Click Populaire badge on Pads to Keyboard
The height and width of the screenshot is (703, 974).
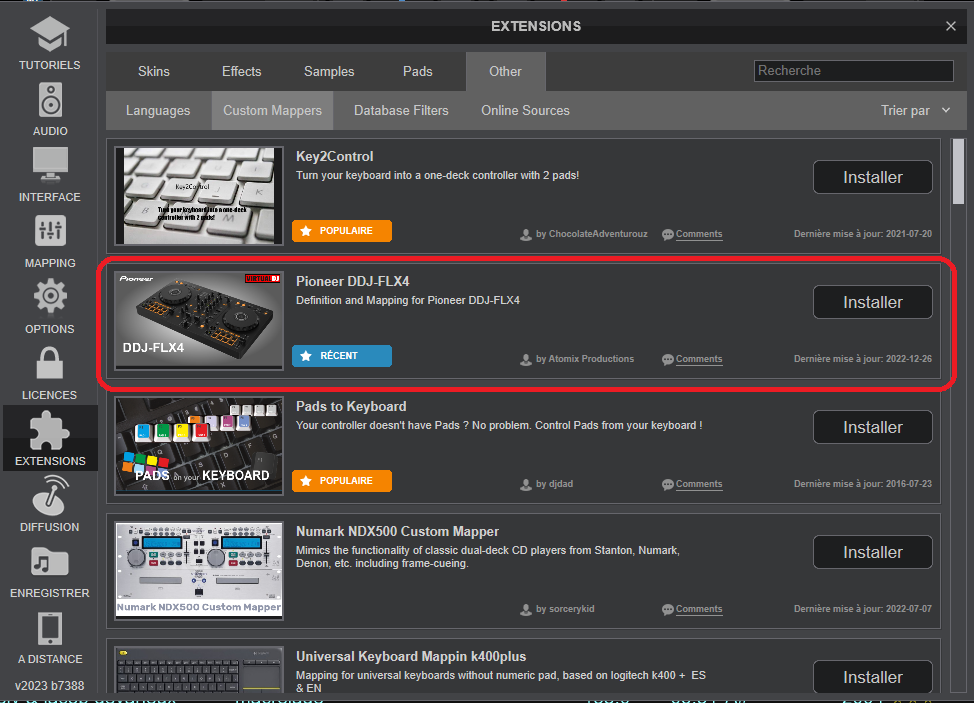tap(342, 481)
